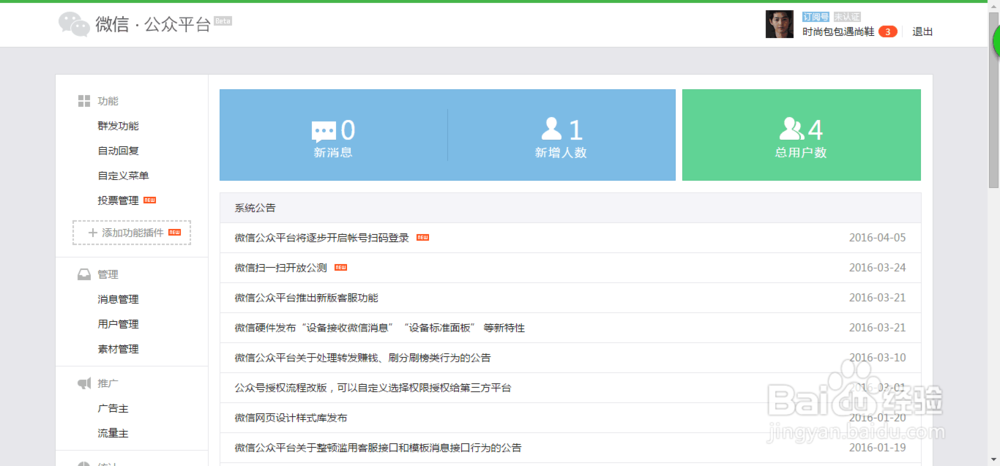
Task: Open 广告主 in the sidebar
Action: tap(113, 408)
